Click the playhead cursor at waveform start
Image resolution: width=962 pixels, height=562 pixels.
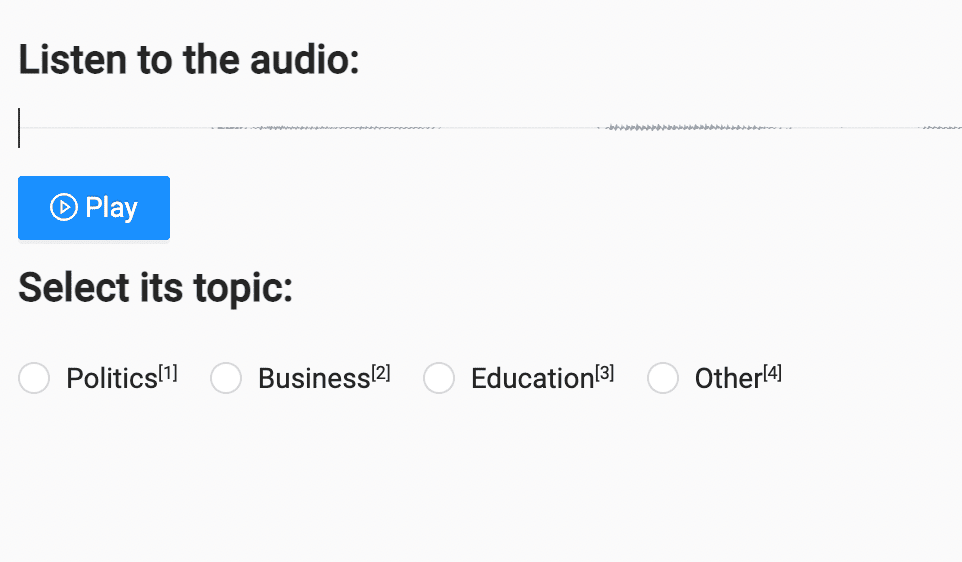tap(19, 128)
